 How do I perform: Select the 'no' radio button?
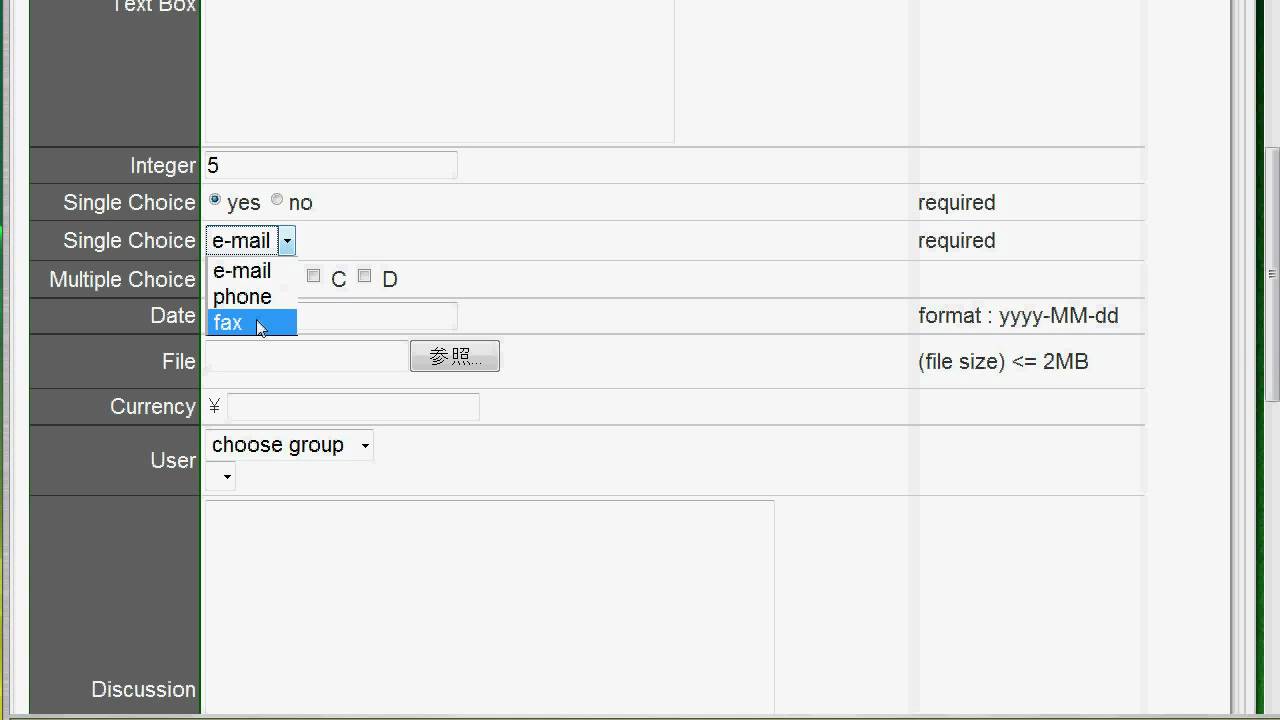[277, 200]
